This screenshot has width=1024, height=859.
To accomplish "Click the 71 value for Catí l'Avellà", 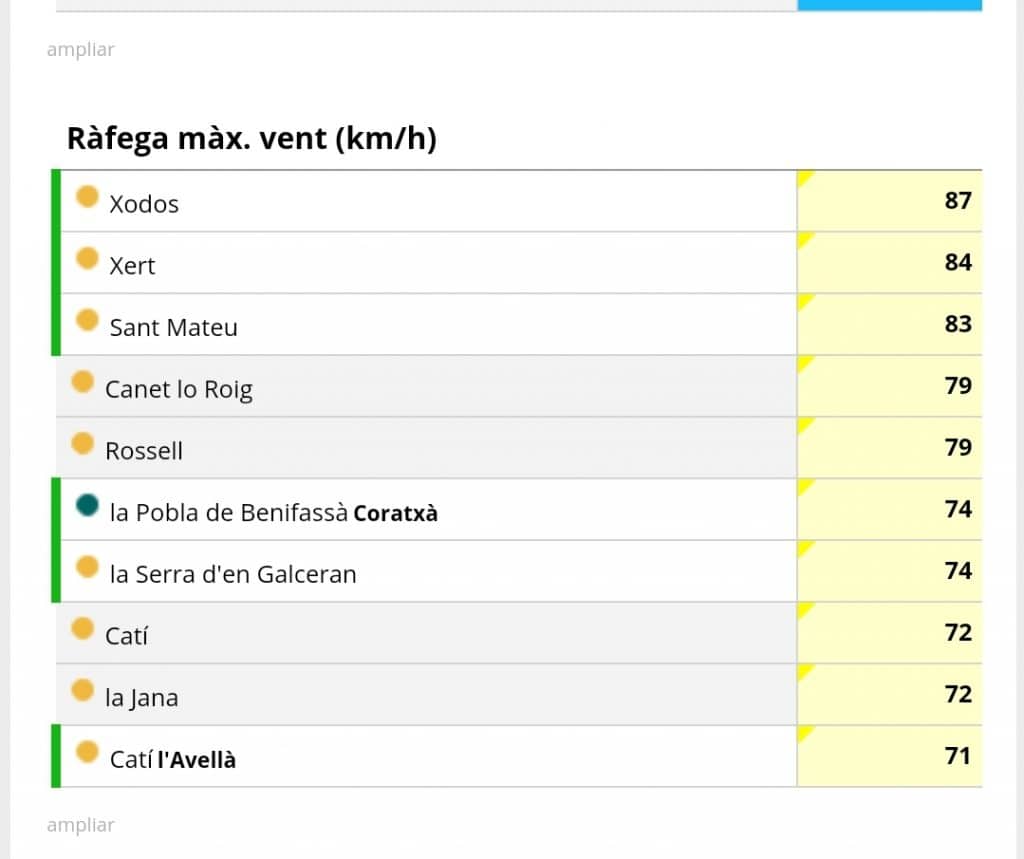I will (x=957, y=756).
